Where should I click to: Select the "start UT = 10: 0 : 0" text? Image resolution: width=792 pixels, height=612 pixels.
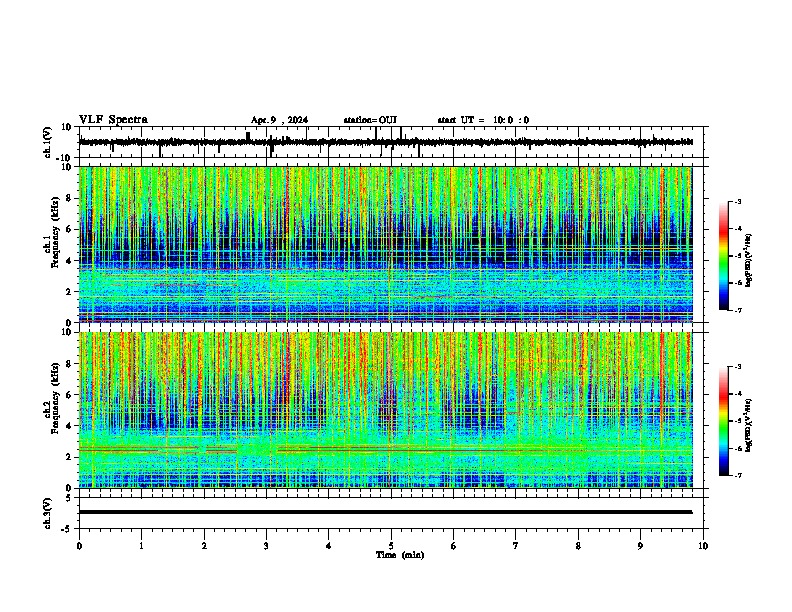tap(483, 120)
